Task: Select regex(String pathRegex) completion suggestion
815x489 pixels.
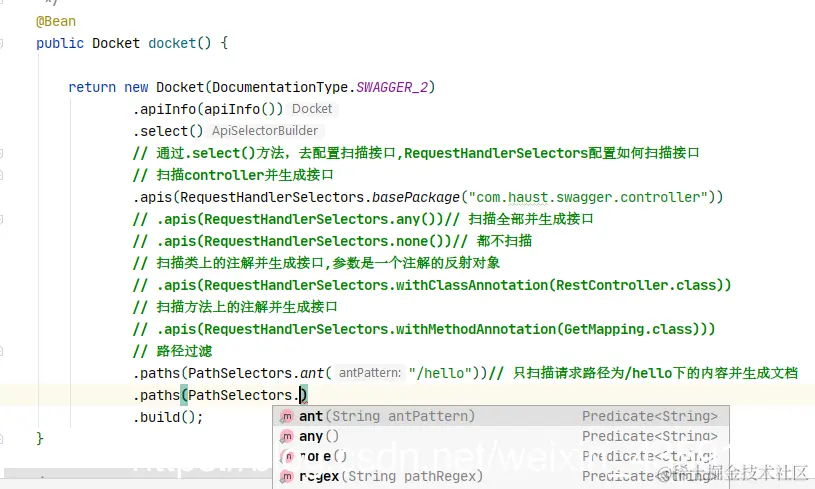Action: (501, 476)
